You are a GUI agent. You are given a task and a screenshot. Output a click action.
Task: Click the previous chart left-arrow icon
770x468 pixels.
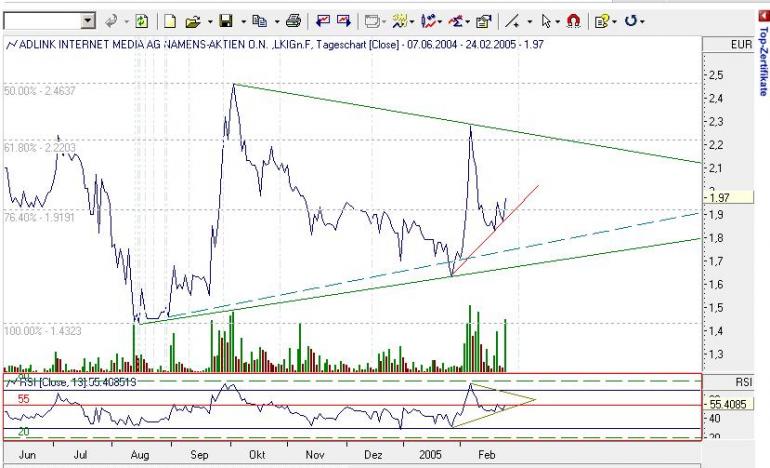(x=323, y=21)
